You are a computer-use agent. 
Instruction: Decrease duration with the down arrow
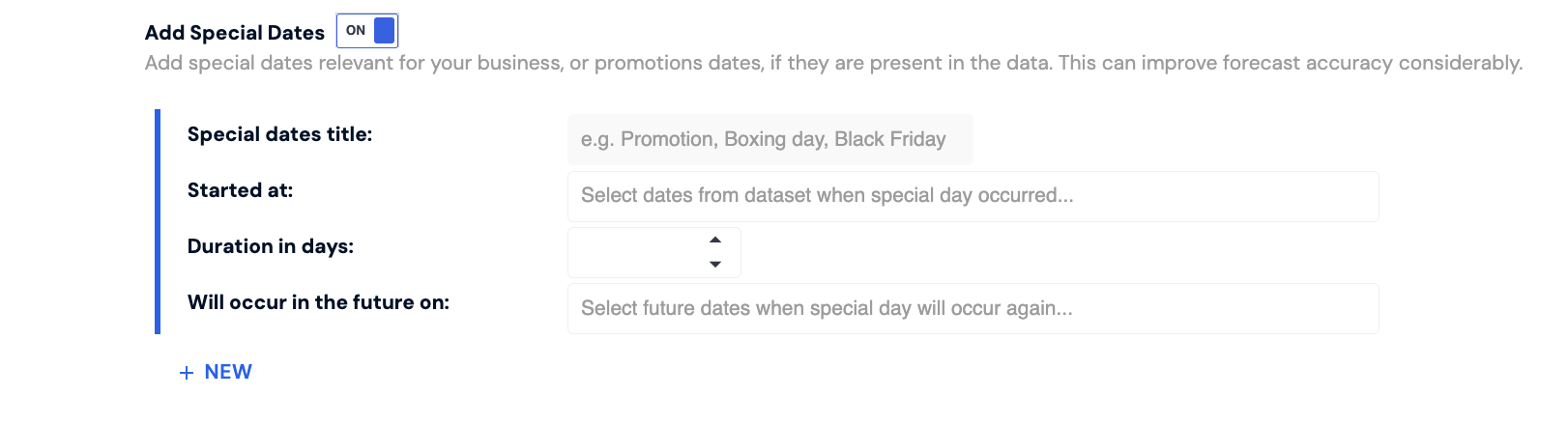(715, 264)
